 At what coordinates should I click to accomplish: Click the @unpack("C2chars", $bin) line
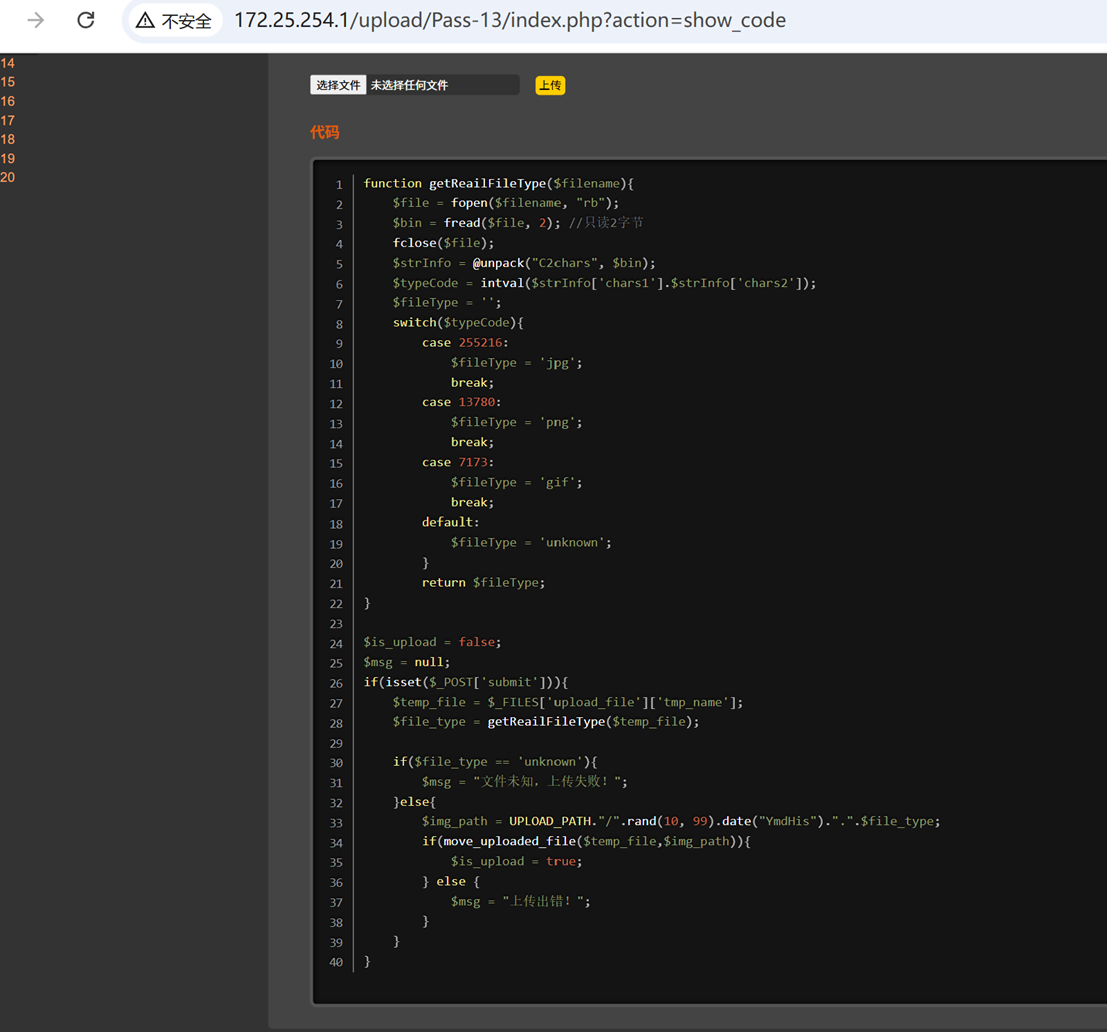pyautogui.click(x=524, y=263)
